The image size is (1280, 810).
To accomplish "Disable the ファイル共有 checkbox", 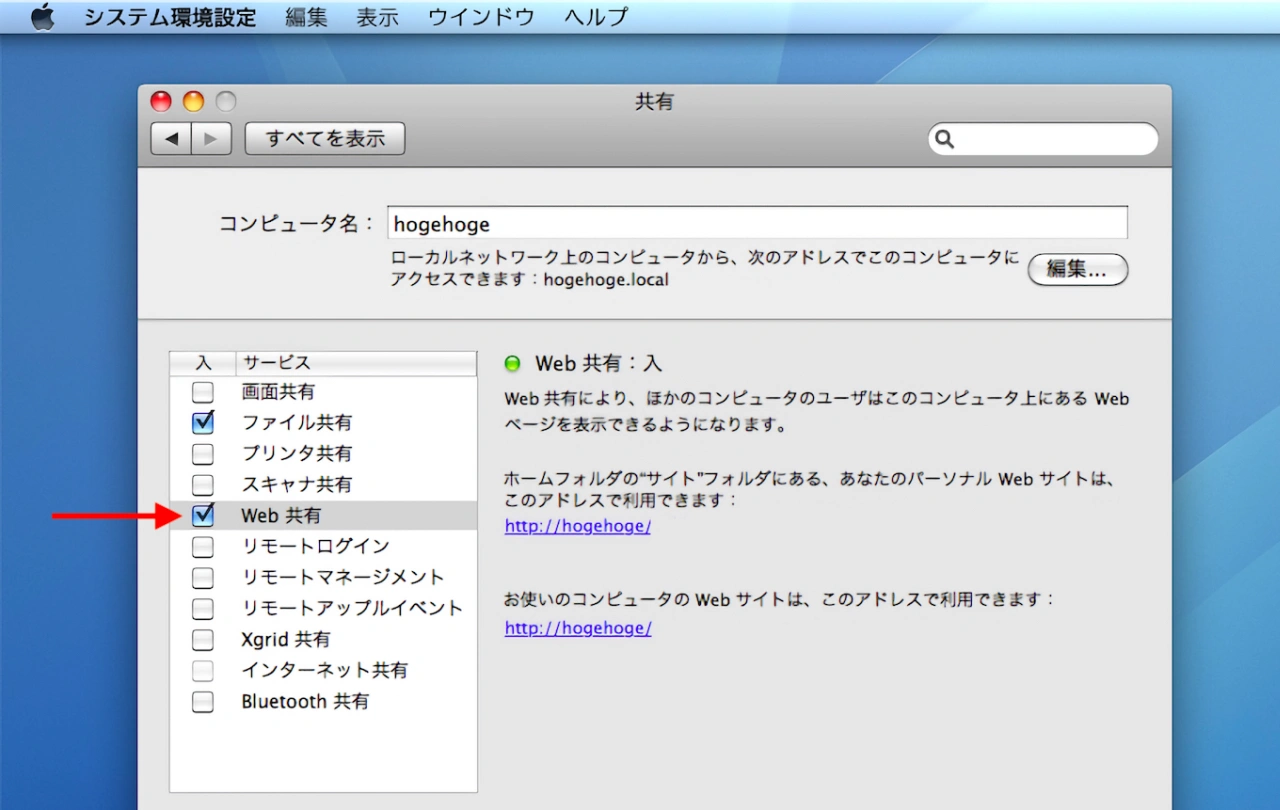I will (203, 422).
